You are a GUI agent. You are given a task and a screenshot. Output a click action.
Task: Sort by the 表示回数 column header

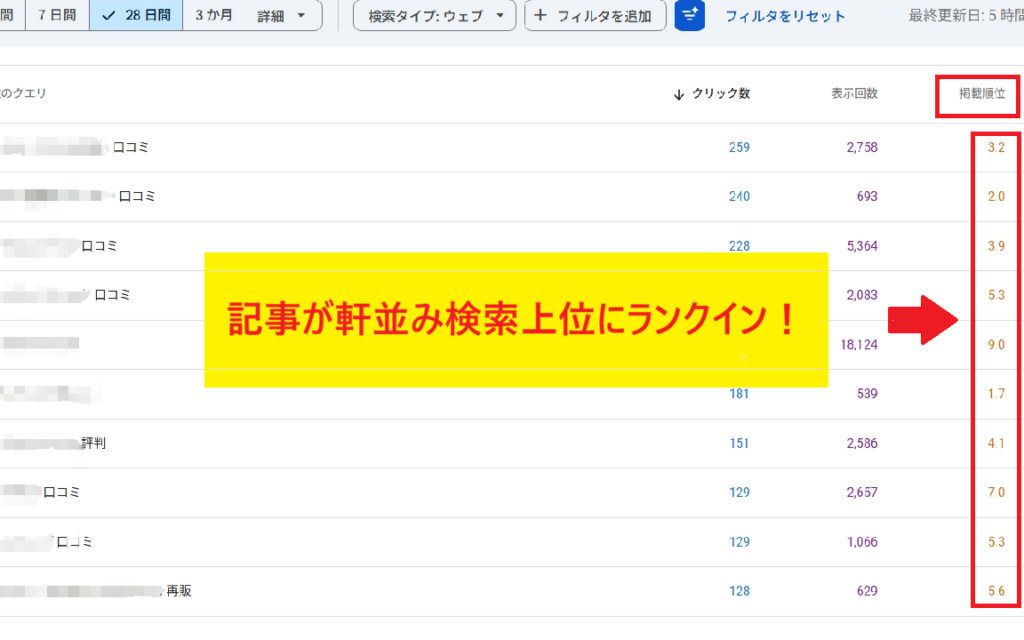(854, 93)
